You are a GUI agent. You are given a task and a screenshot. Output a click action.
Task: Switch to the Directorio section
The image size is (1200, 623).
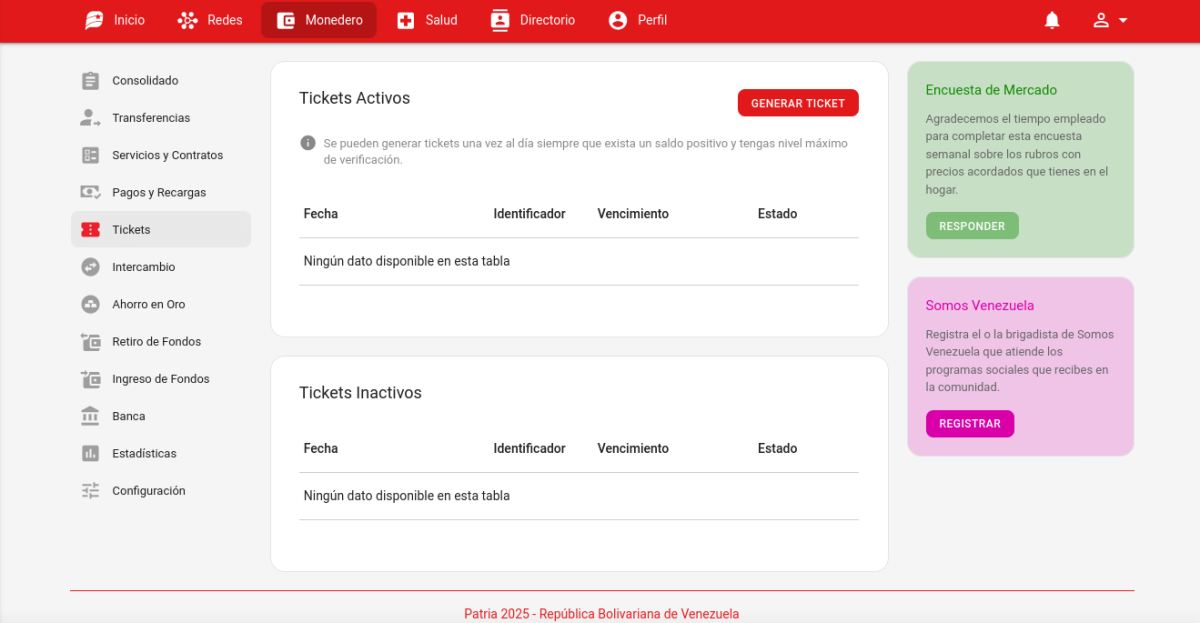coord(533,20)
